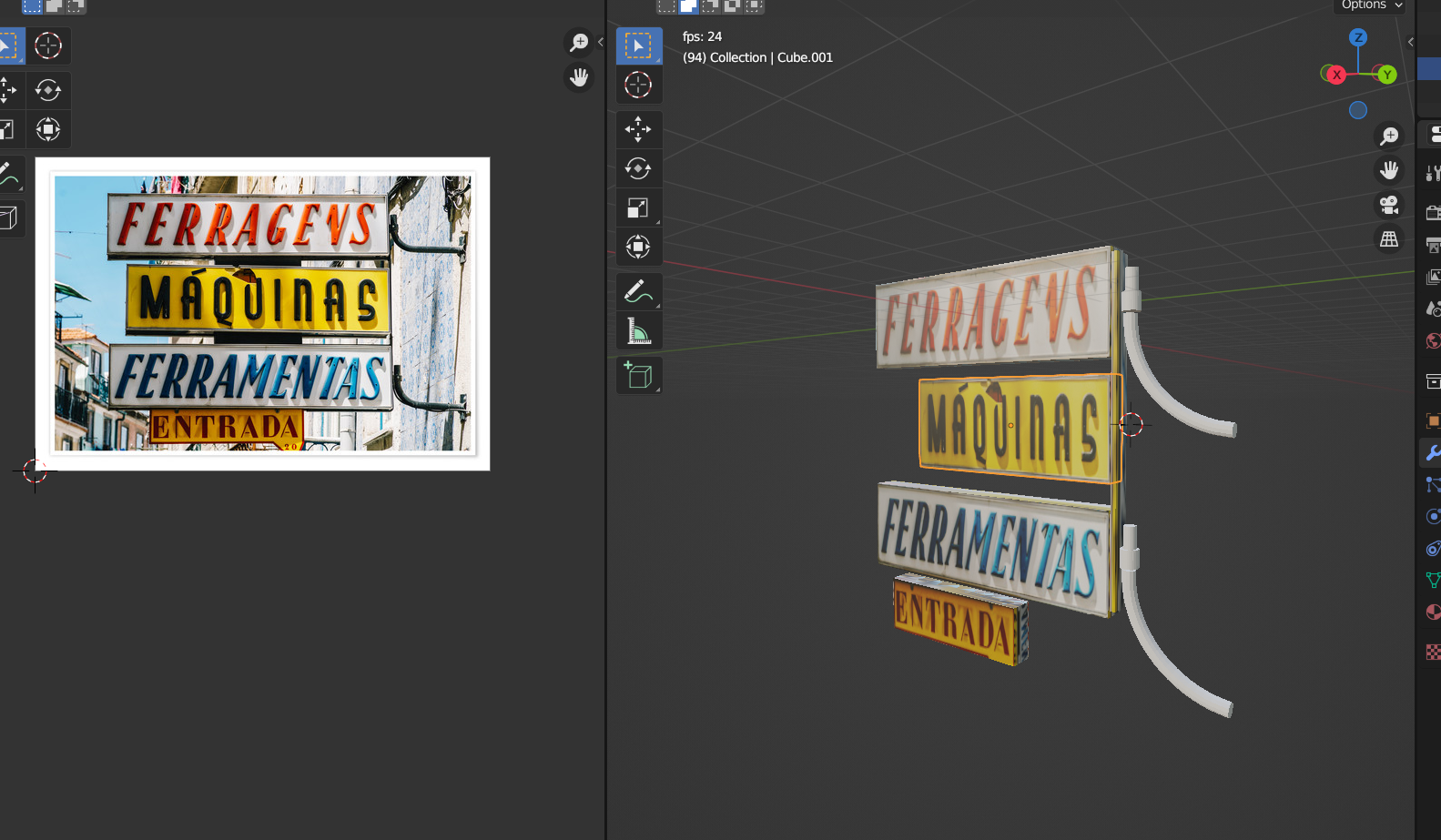Select the Cursor tool in left viewport
The image size is (1441, 840).
(x=48, y=46)
